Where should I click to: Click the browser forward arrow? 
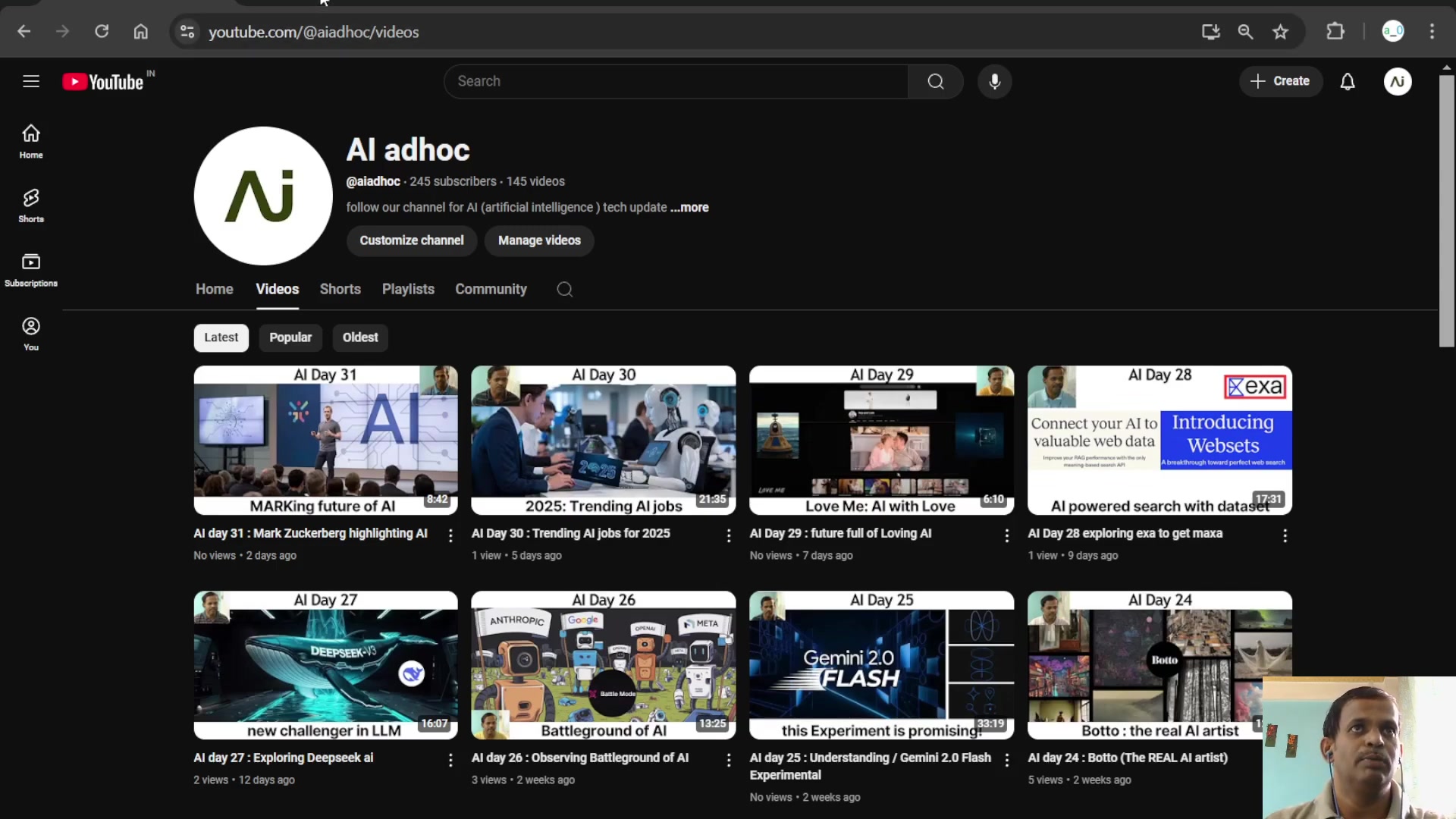[63, 32]
